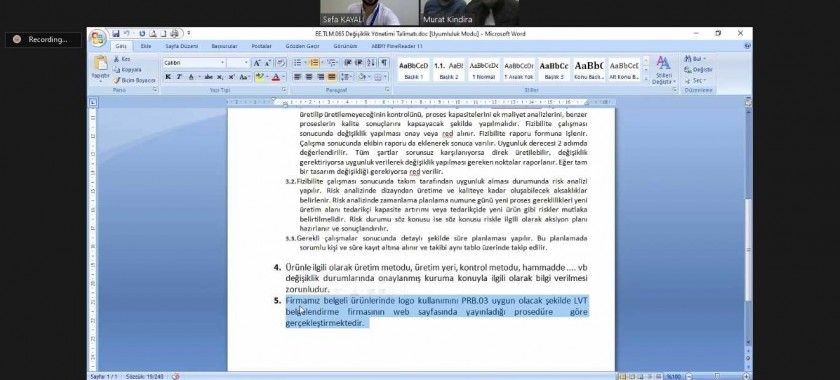Apply yellow text highlight color
Screen dimensions: 840x380
[259, 77]
